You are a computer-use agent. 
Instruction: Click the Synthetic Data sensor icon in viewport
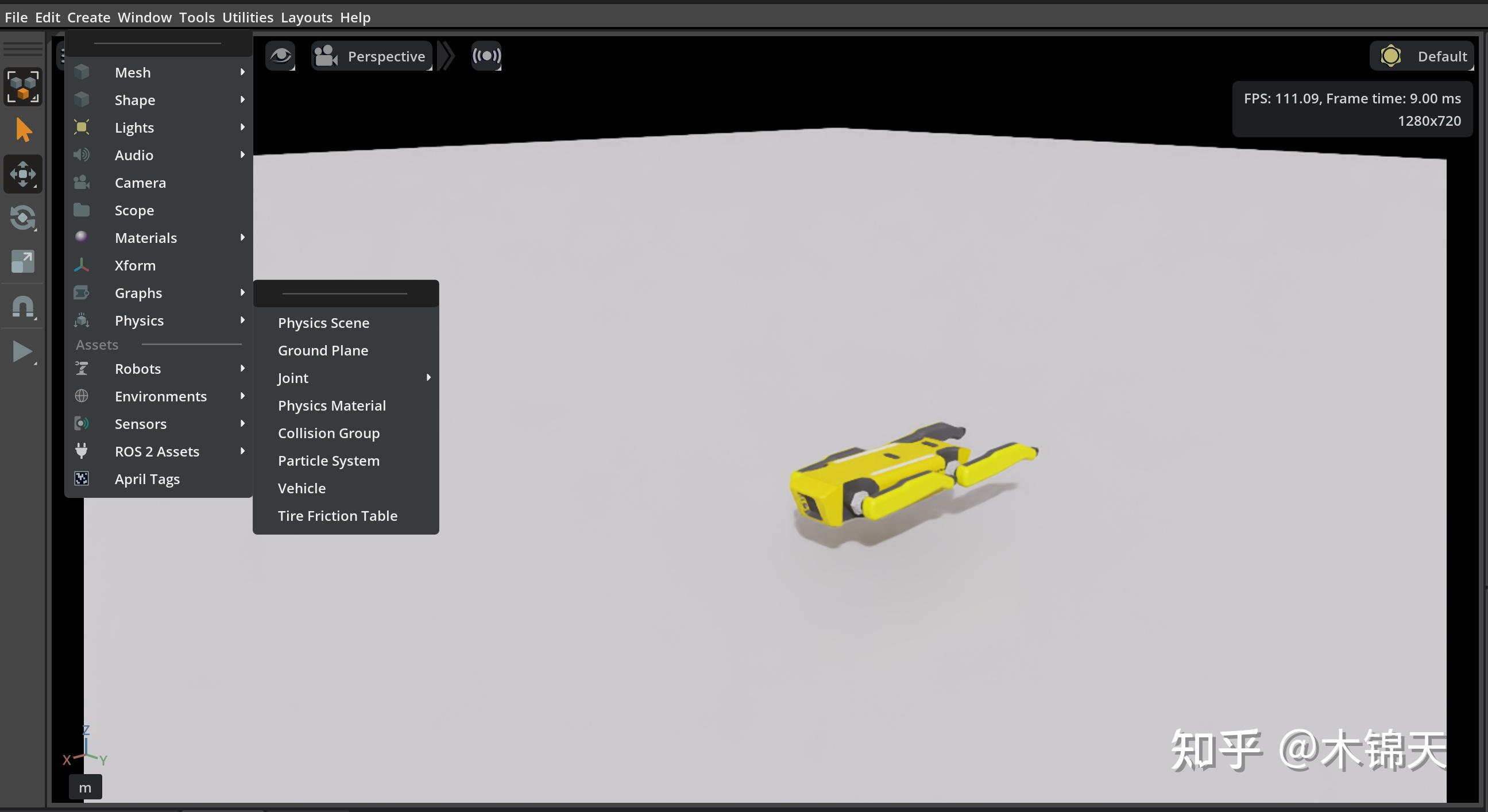click(486, 56)
